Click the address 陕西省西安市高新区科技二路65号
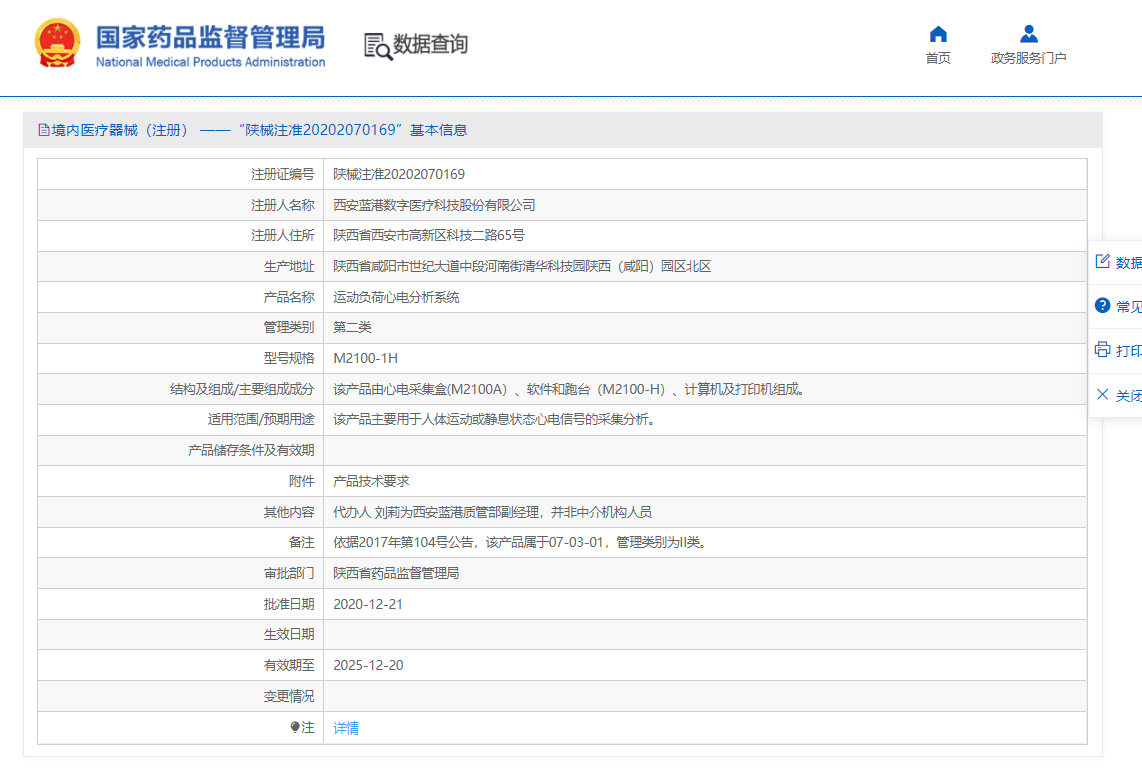Viewport: 1142px width, 775px height. (x=429, y=235)
